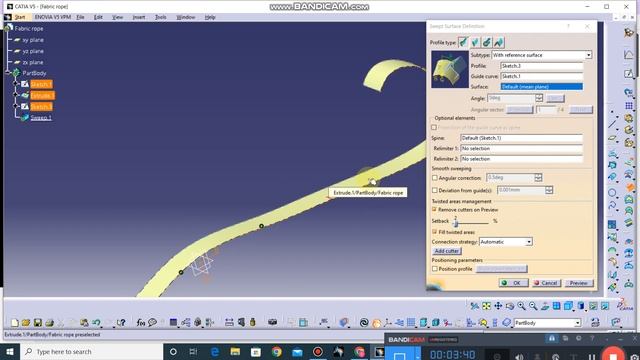Open the View menu
The width and height of the screenshot is (640, 360).
click(x=117, y=17)
